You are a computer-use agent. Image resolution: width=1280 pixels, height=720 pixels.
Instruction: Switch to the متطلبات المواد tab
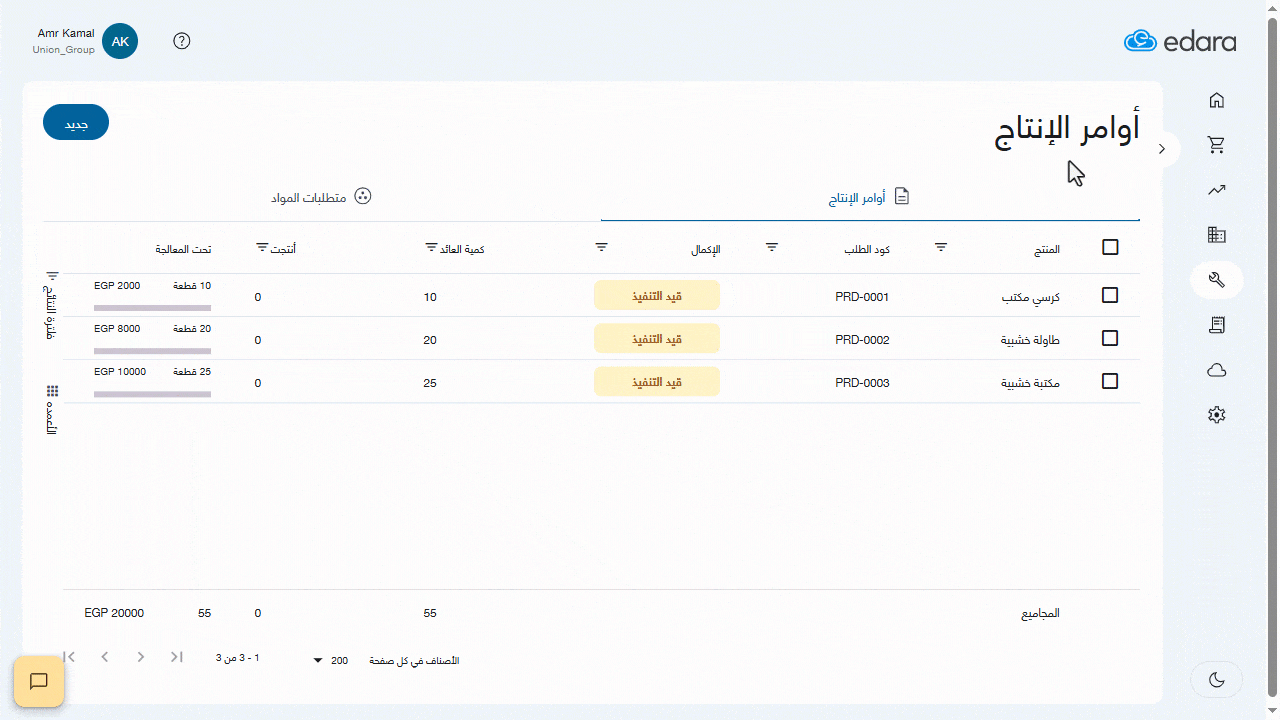point(322,197)
